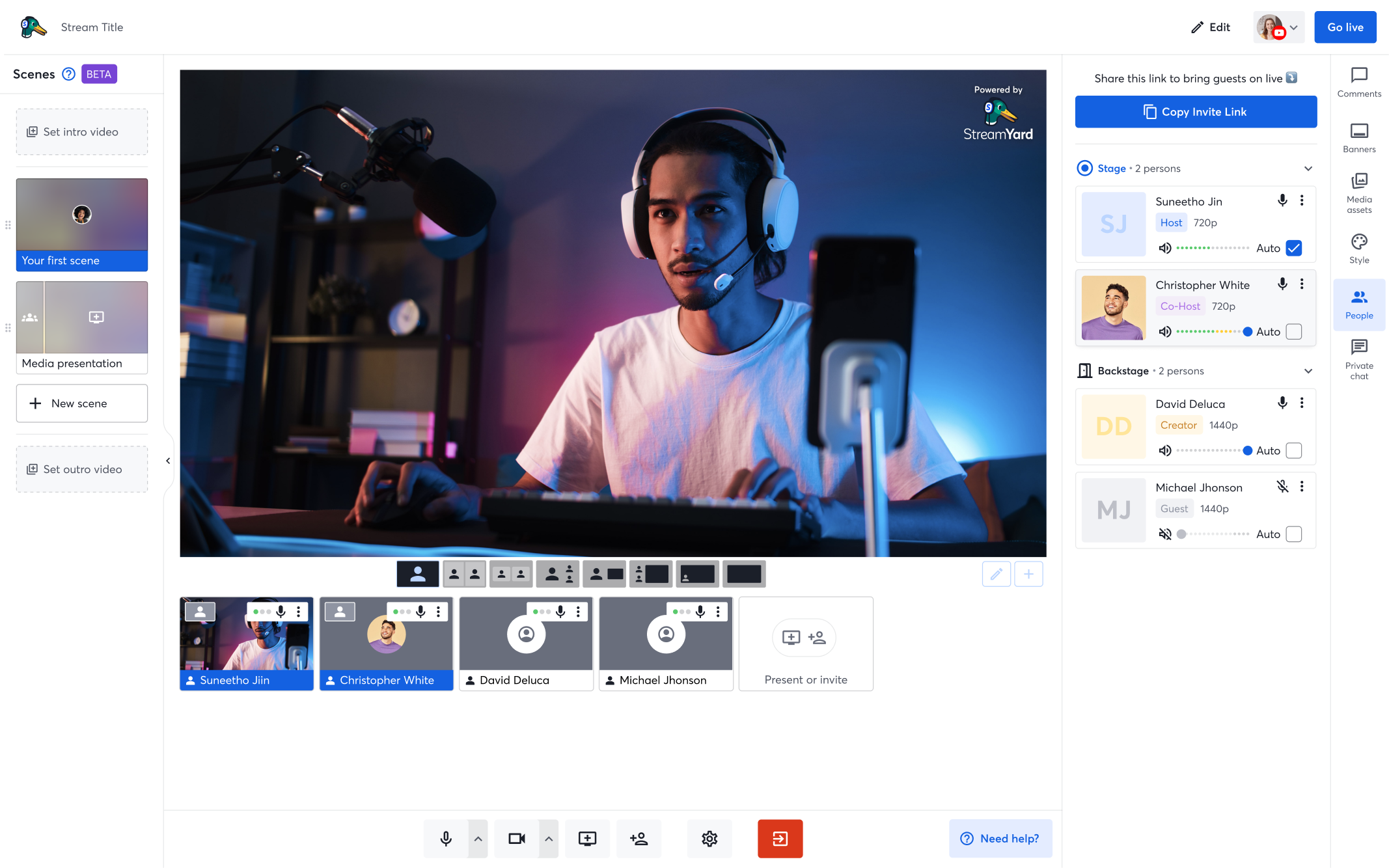Switch to the People tab
The image size is (1389, 868).
[1359, 304]
